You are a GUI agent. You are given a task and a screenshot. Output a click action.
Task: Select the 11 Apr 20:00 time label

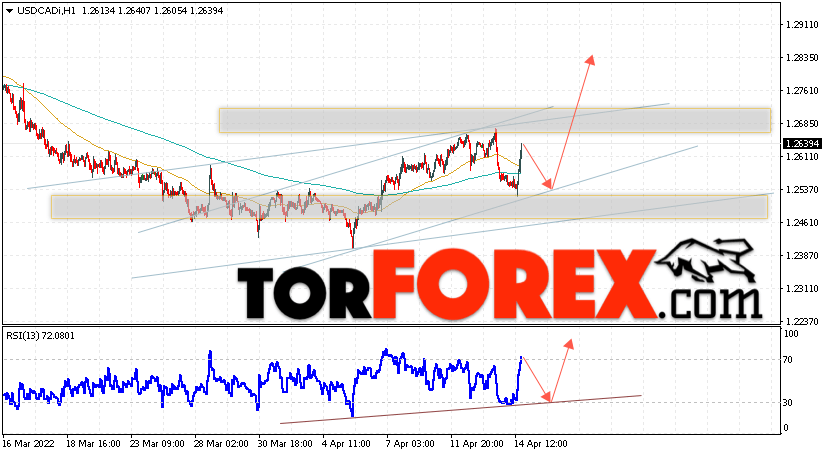click(477, 444)
